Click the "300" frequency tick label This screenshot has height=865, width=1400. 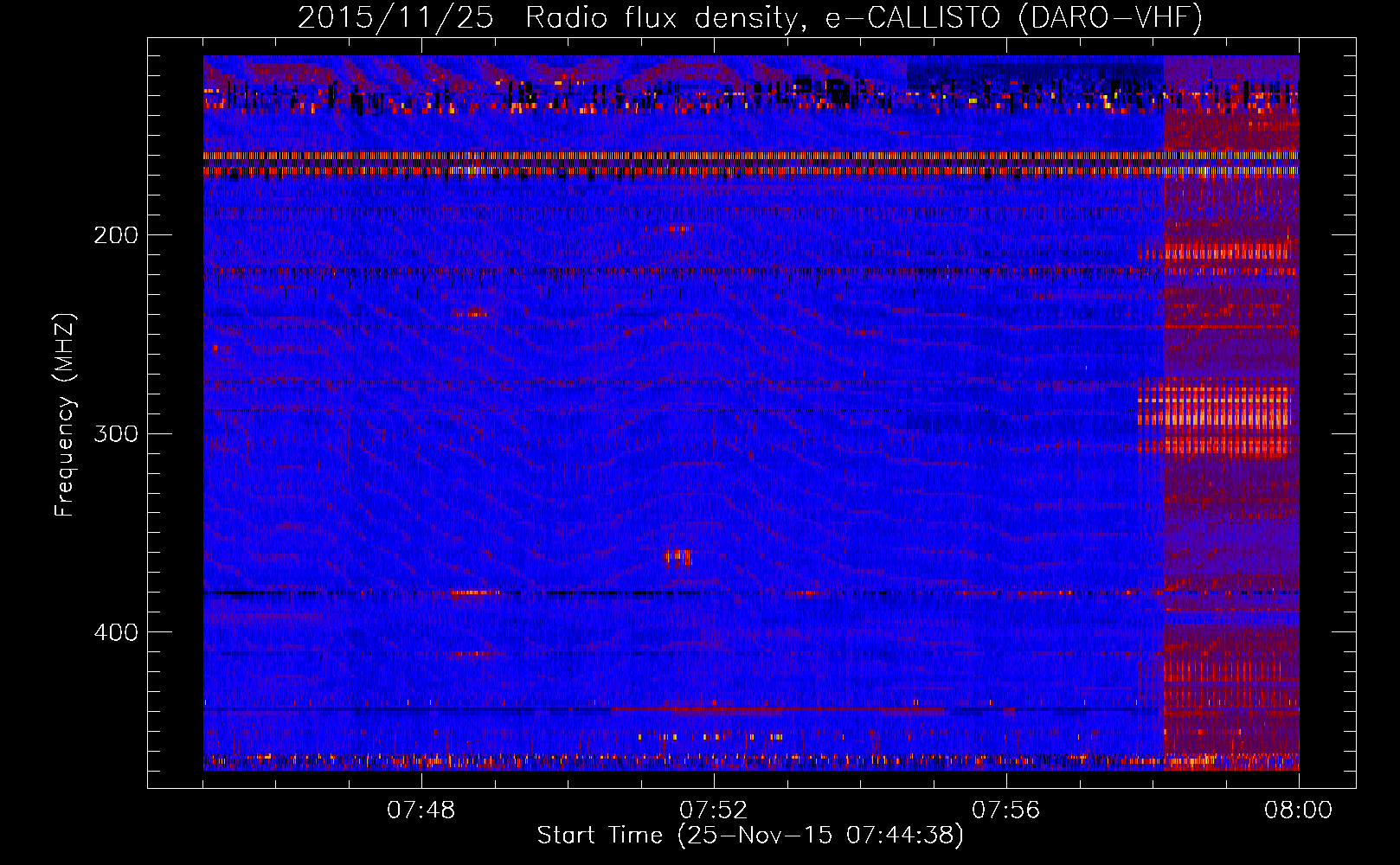click(115, 433)
